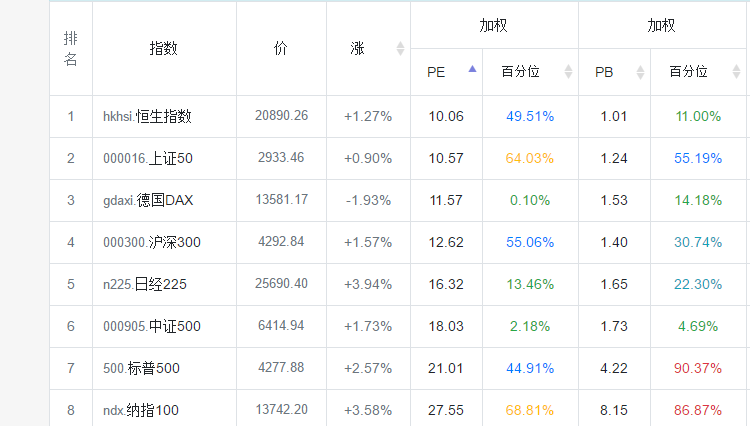This screenshot has height=426, width=750.
Task: Click the PB column sort arrows
Action: coord(640,72)
